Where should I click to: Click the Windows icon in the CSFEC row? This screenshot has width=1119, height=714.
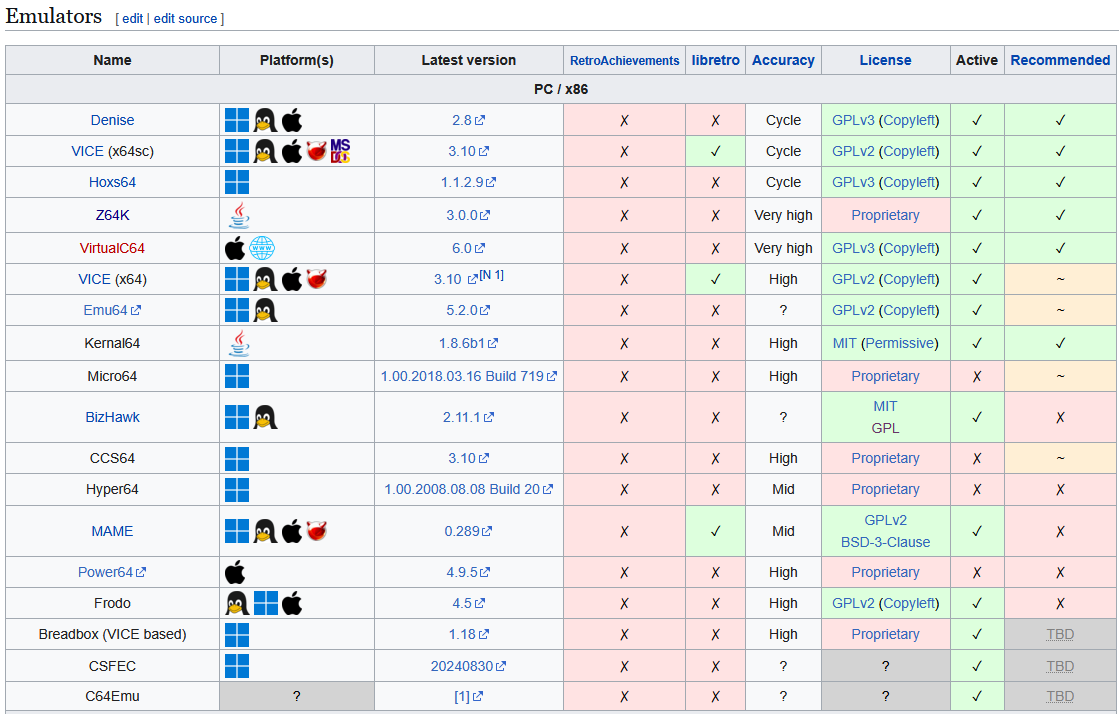point(237,665)
